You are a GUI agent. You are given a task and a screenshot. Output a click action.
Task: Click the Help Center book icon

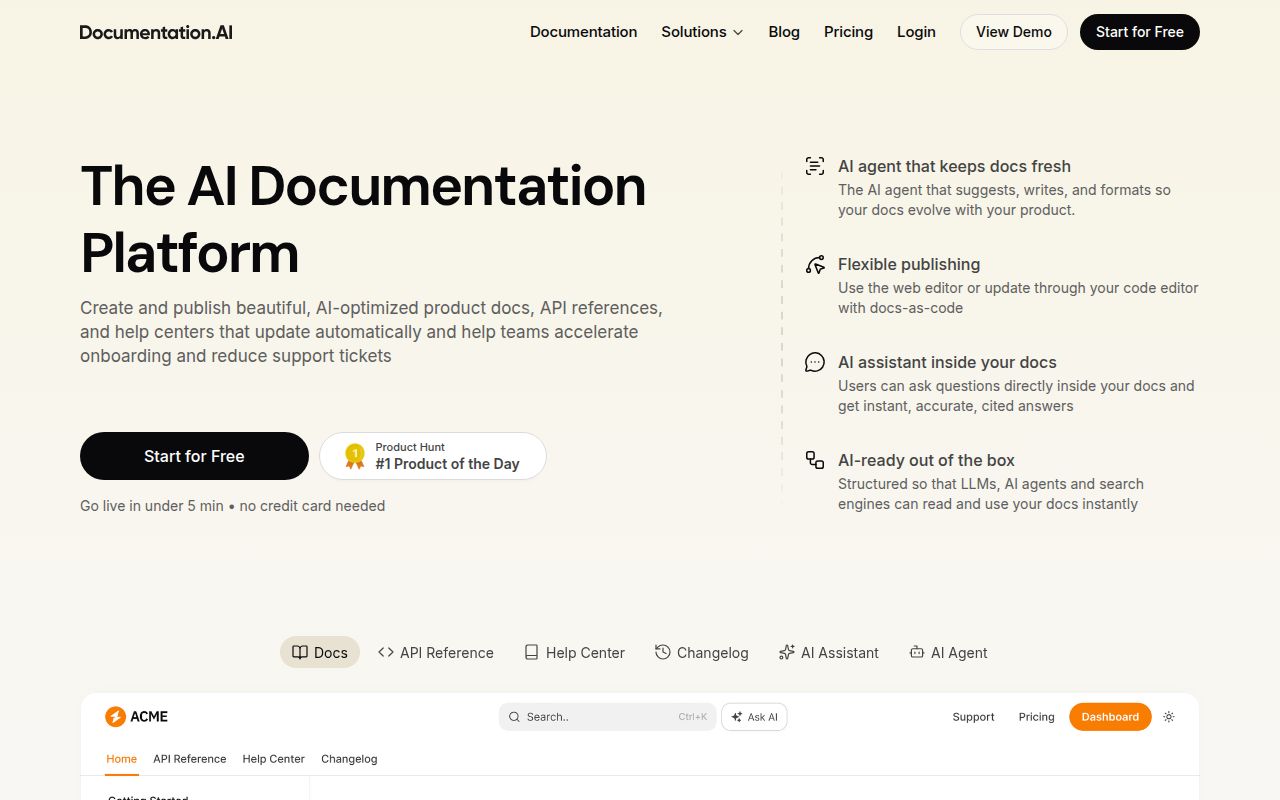point(532,652)
